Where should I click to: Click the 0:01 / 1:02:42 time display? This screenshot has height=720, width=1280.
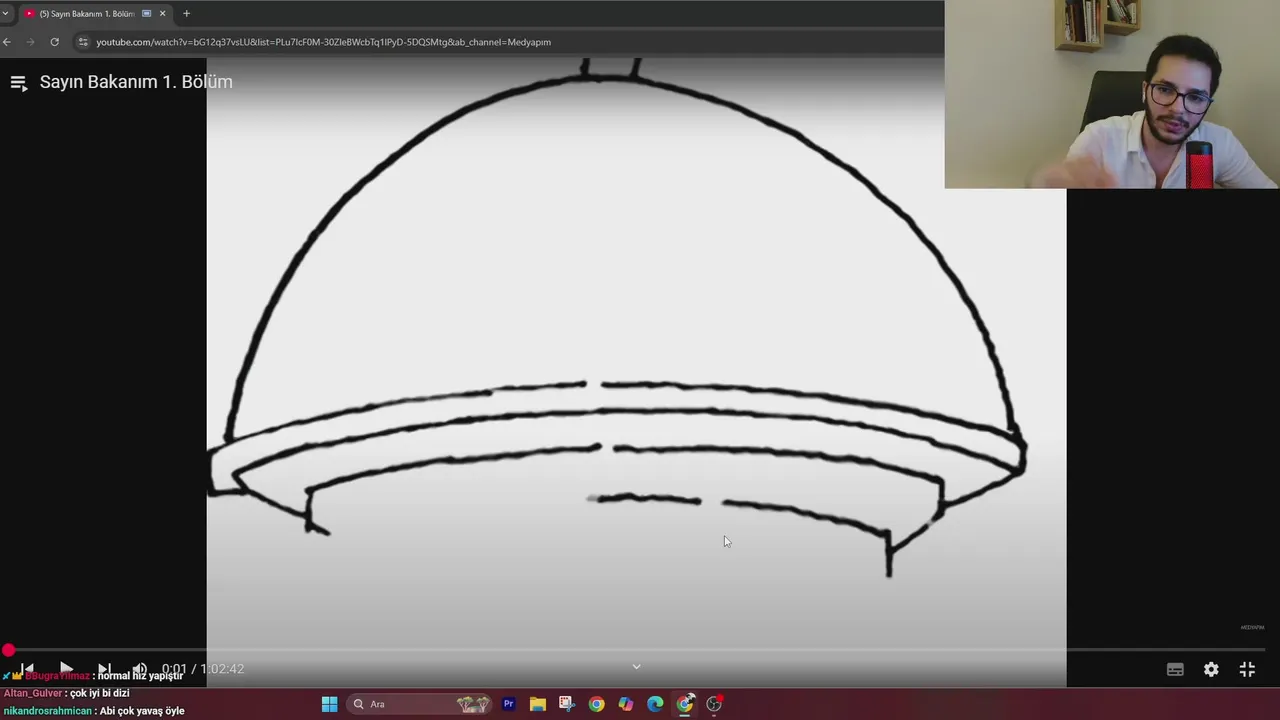[203, 669]
